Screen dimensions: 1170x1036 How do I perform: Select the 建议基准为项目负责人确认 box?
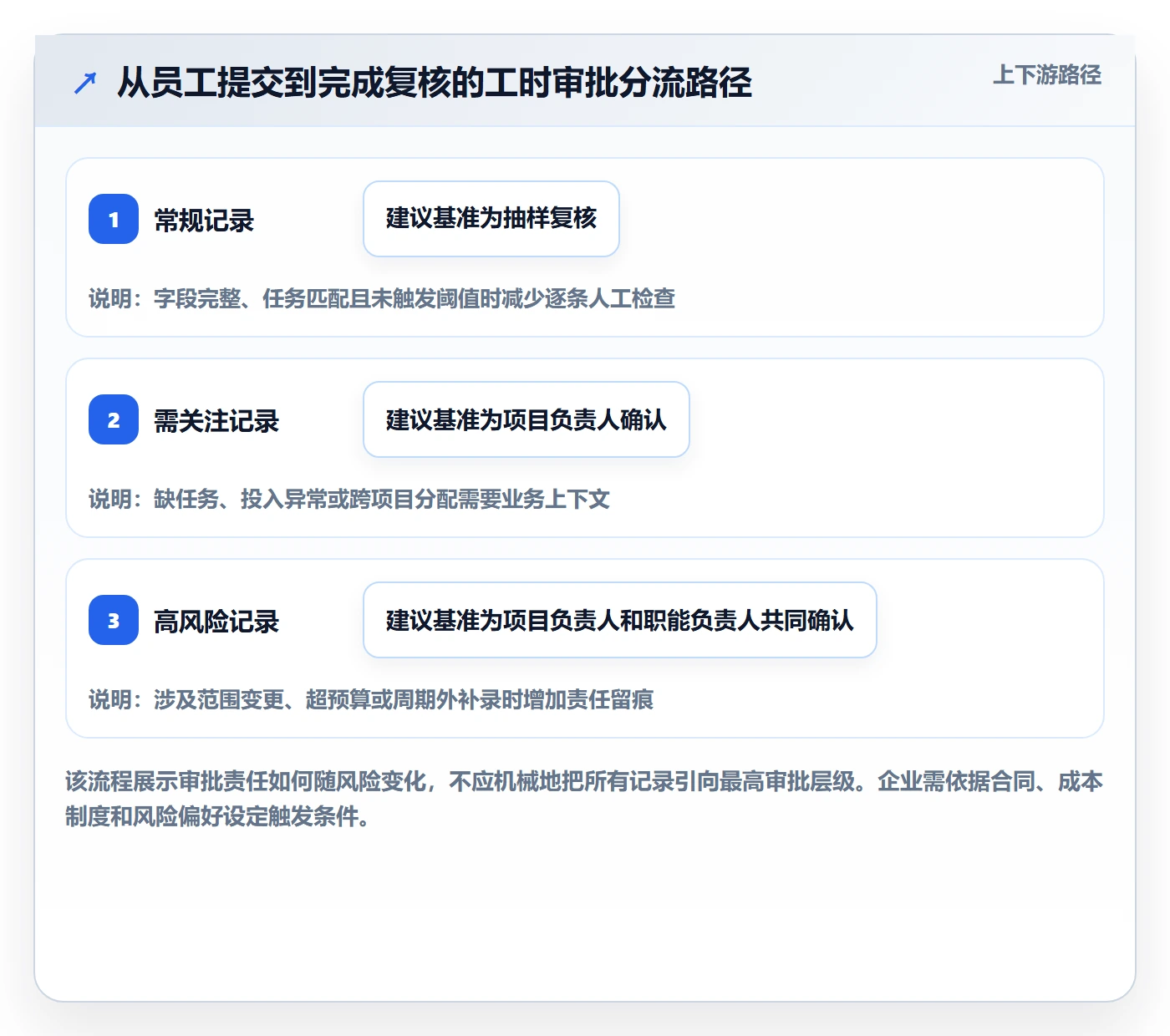point(526,419)
